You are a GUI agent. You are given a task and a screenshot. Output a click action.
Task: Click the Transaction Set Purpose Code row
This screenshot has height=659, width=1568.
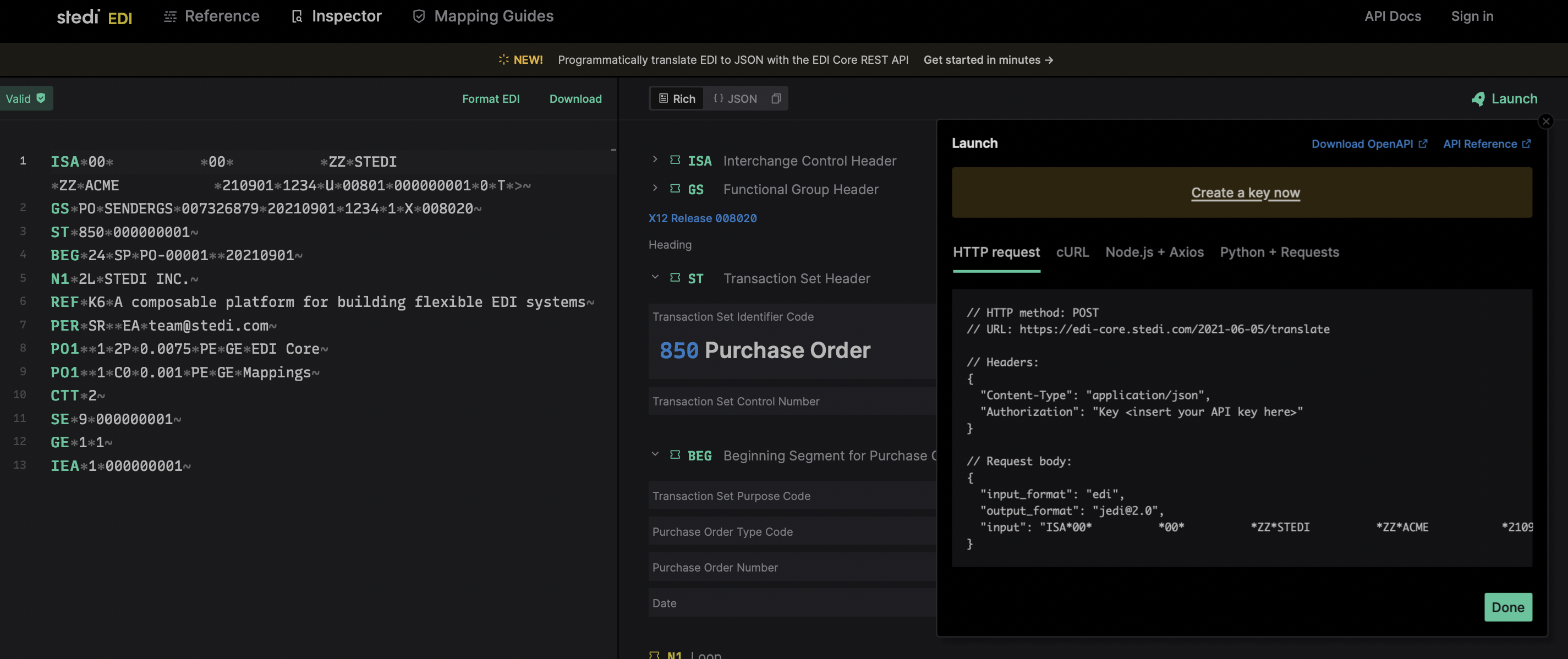point(792,495)
